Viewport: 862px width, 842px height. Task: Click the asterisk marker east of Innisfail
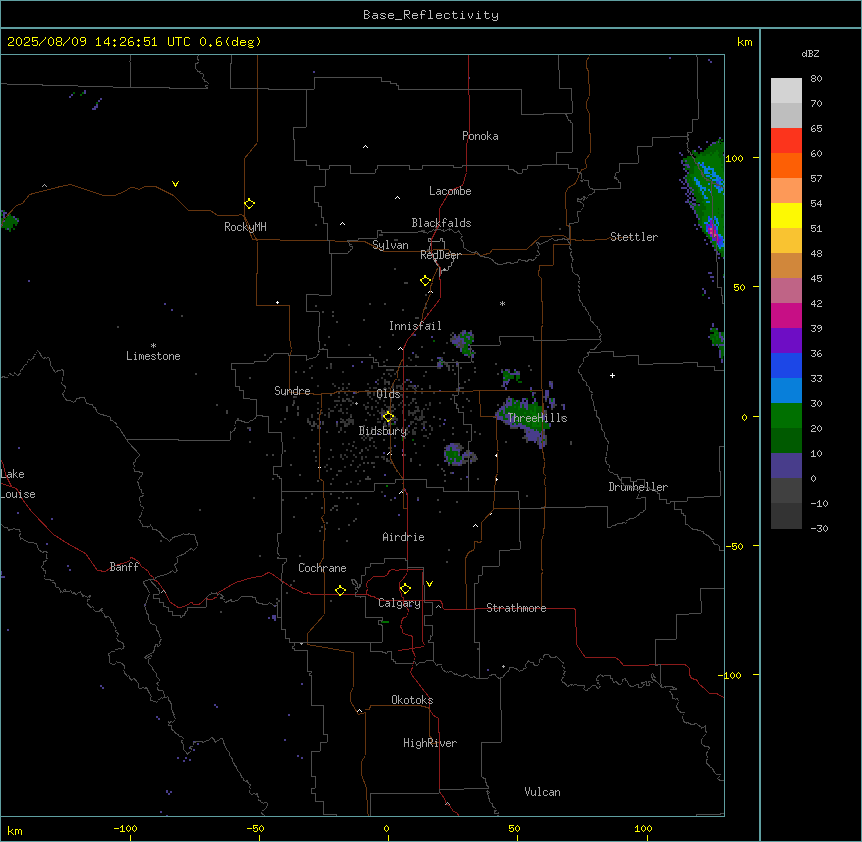[502, 303]
